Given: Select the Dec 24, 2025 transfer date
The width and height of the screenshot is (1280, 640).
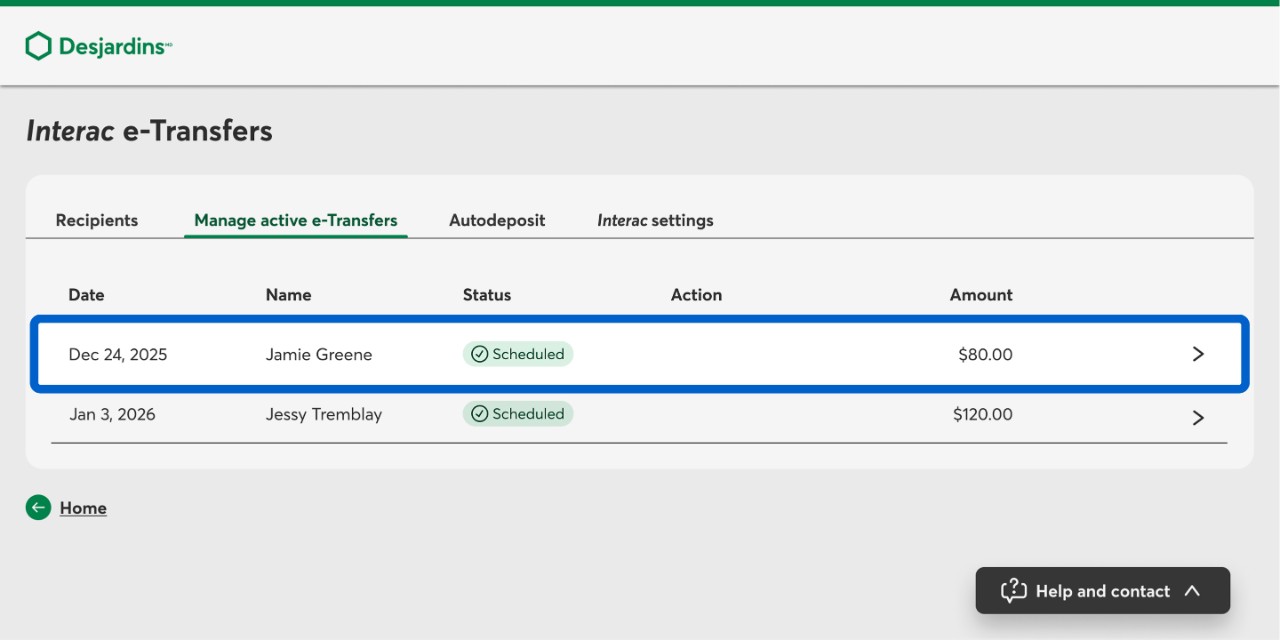Looking at the screenshot, I should (x=118, y=354).
